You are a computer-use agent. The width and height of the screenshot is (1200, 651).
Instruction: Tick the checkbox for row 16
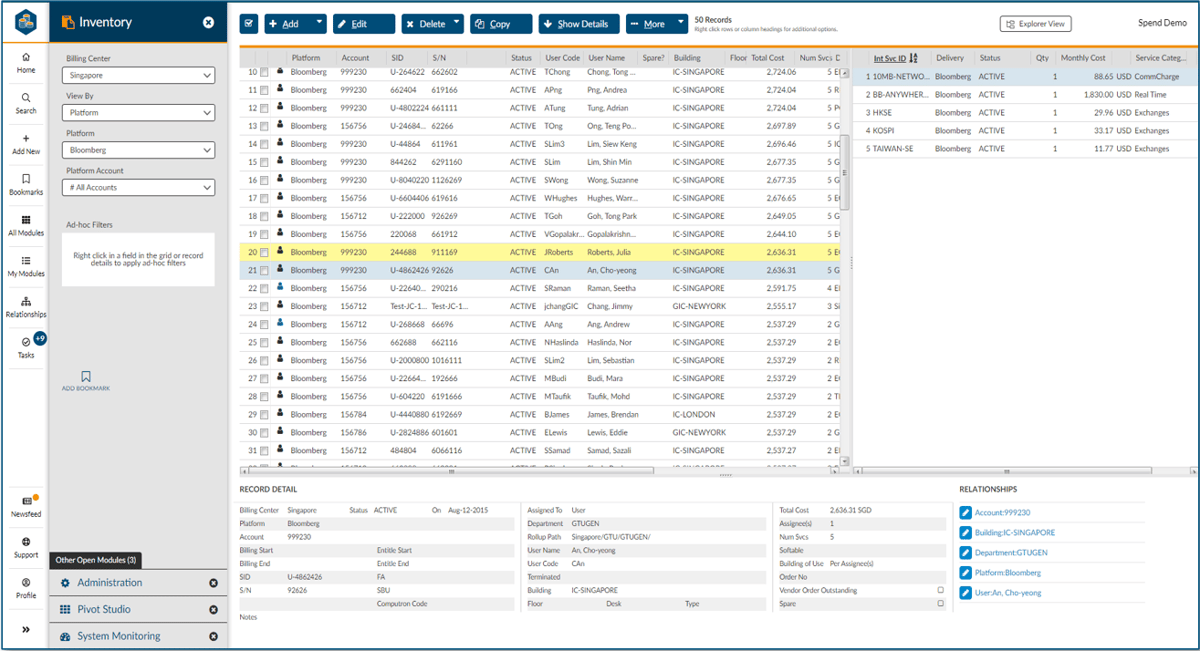tap(264, 180)
